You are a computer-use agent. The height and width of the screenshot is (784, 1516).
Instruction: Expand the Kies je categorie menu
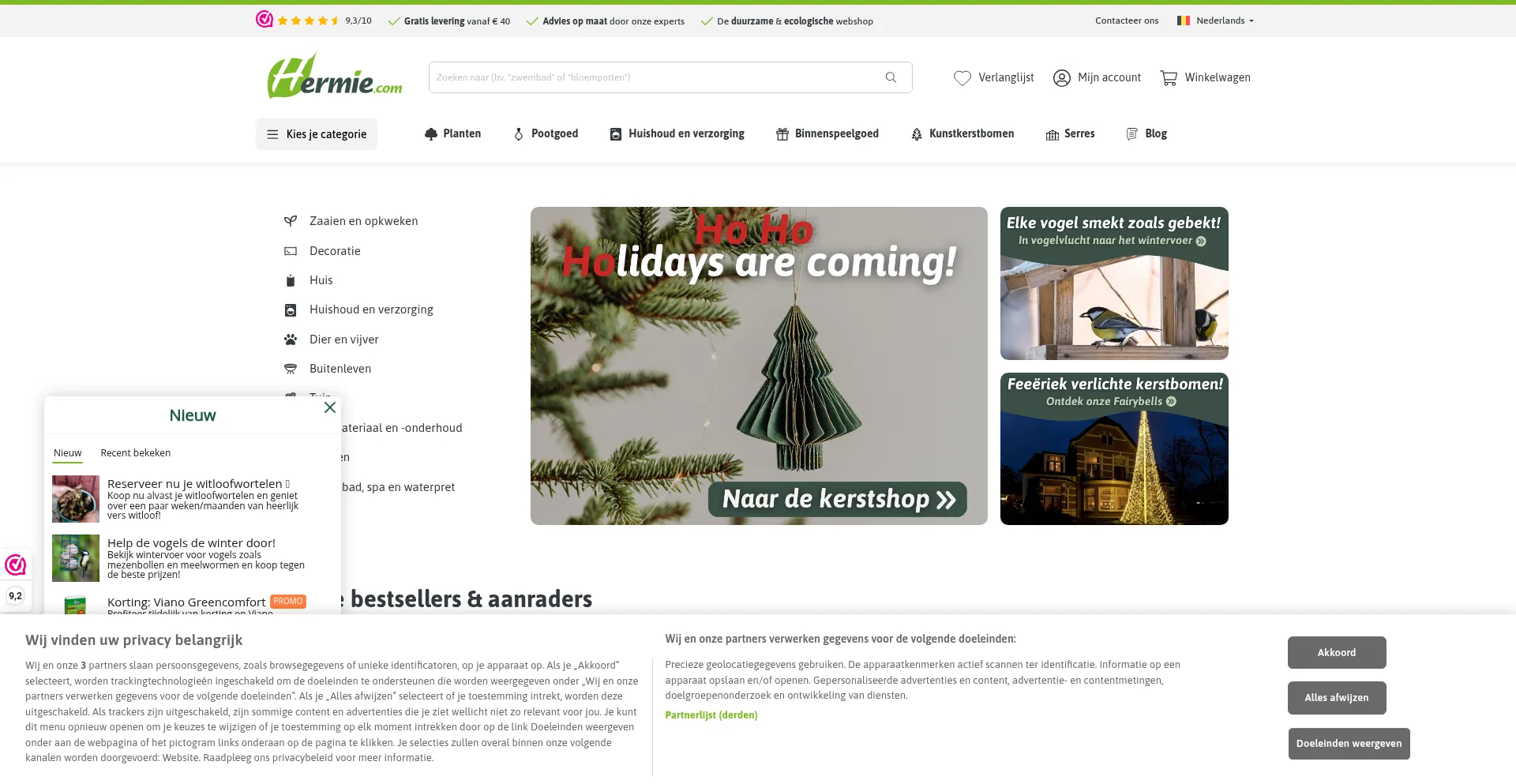pyautogui.click(x=317, y=134)
